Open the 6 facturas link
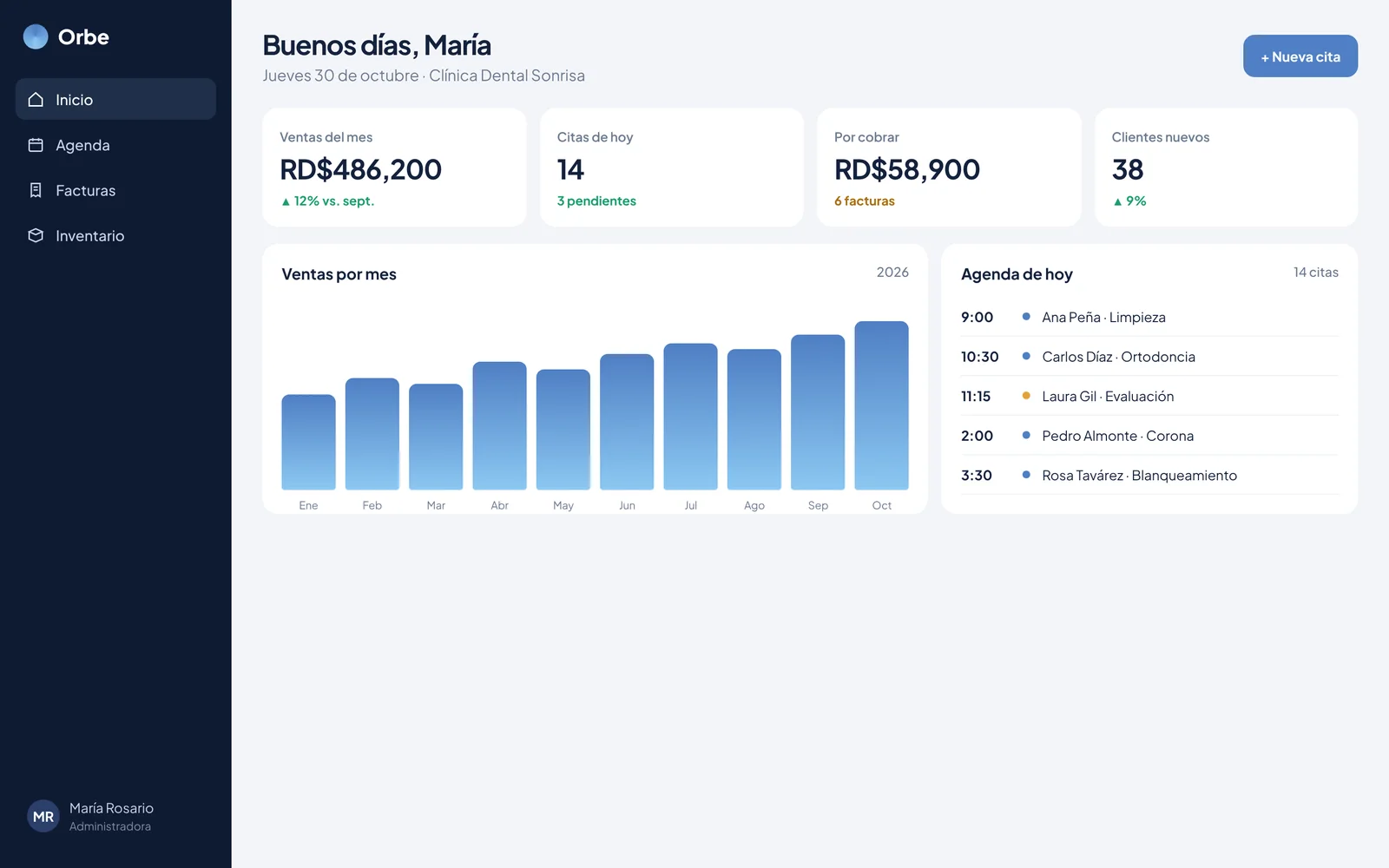Screen dimensions: 1389x868 864,201
